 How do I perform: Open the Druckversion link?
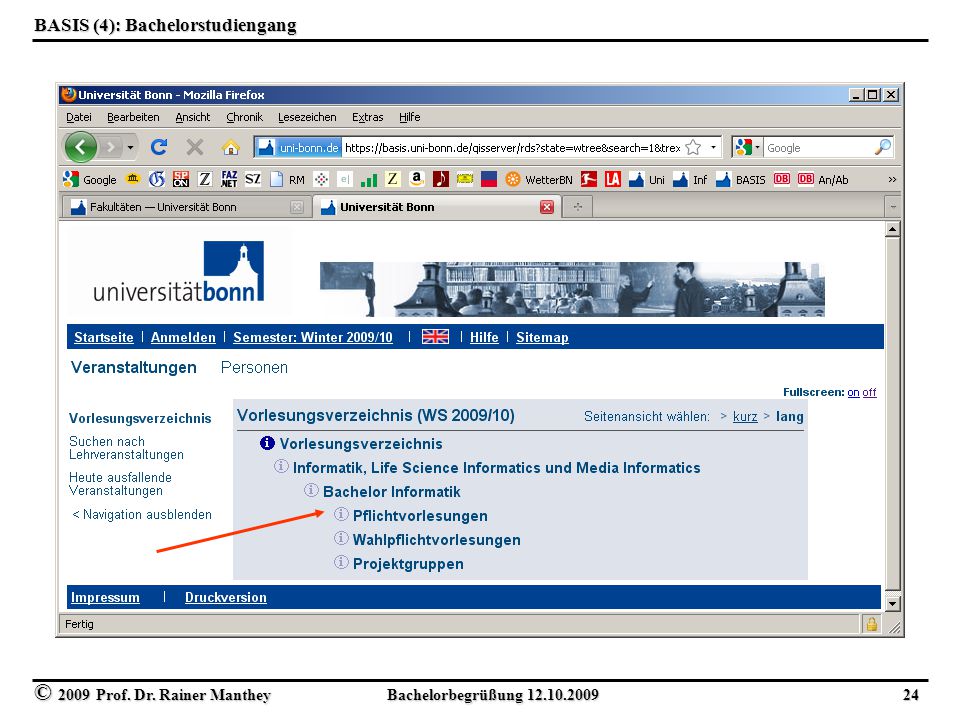pos(226,598)
